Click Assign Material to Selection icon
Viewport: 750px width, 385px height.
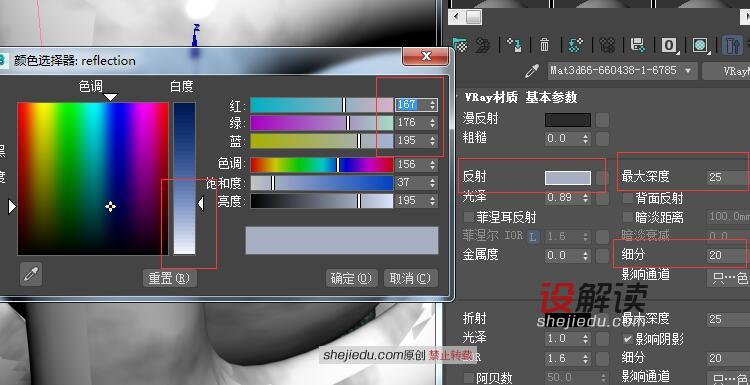pyautogui.click(x=514, y=45)
